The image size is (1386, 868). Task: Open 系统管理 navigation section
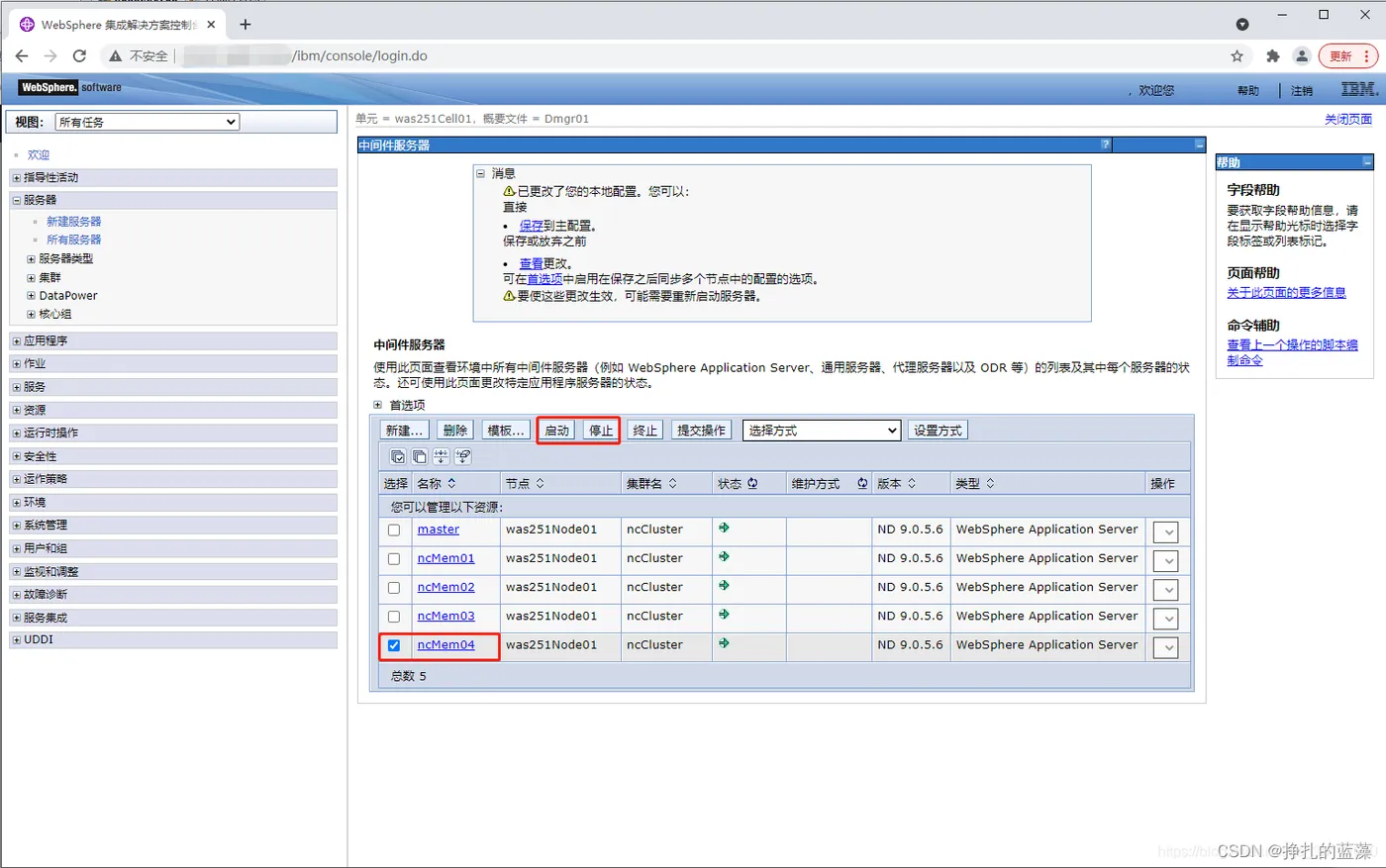pos(173,525)
